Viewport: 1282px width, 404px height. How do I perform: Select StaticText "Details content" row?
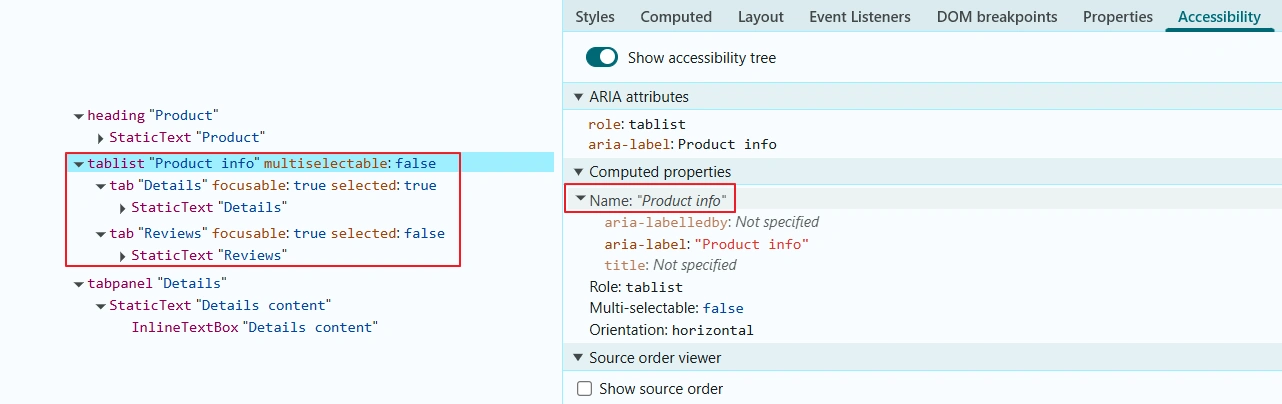220,305
